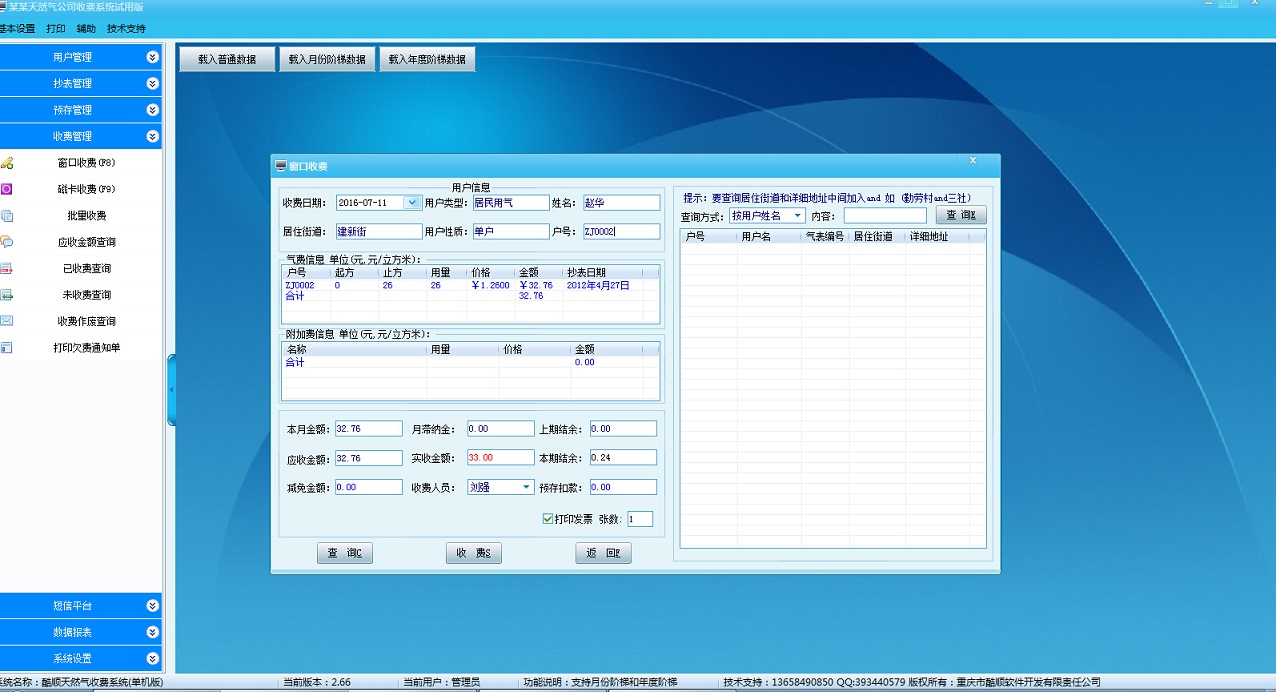This screenshot has width=1276, height=692.
Task: Expand the 用户管理 sidebar section
Action: (152, 57)
